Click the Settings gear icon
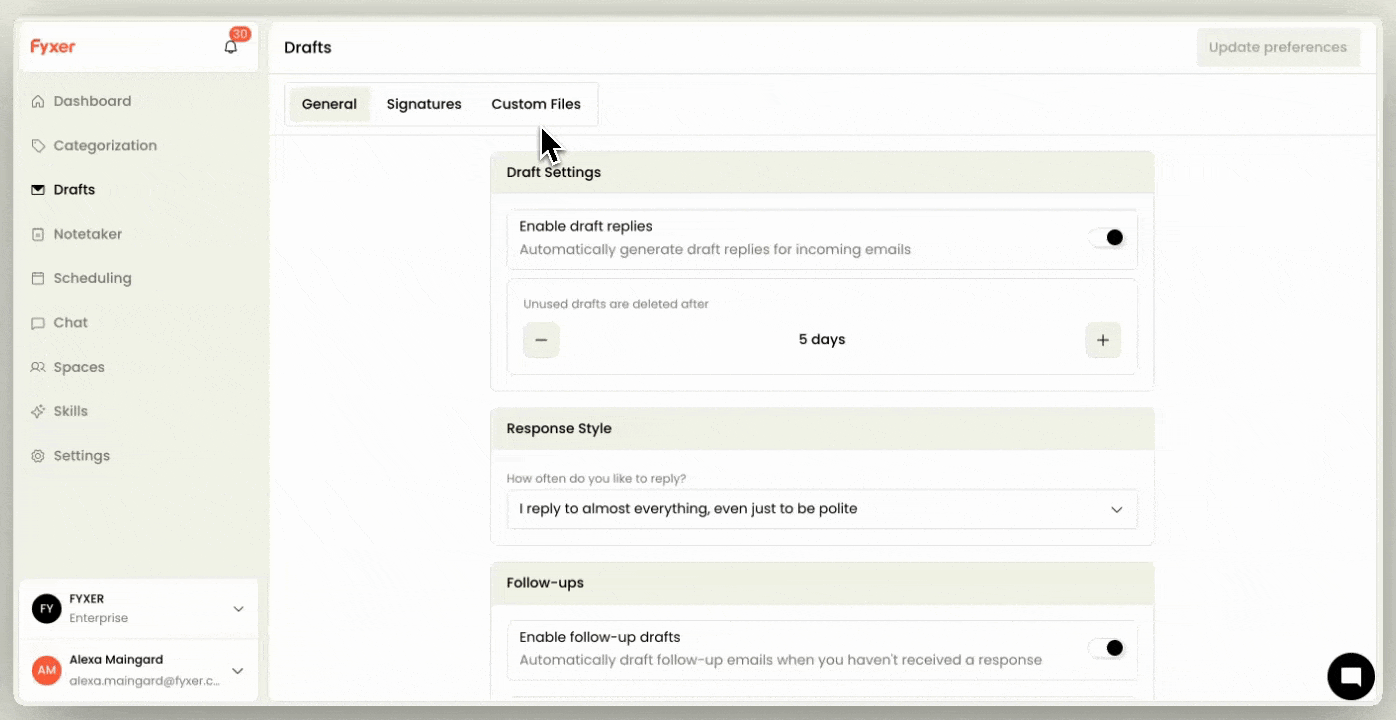1396x720 pixels. (x=38, y=456)
